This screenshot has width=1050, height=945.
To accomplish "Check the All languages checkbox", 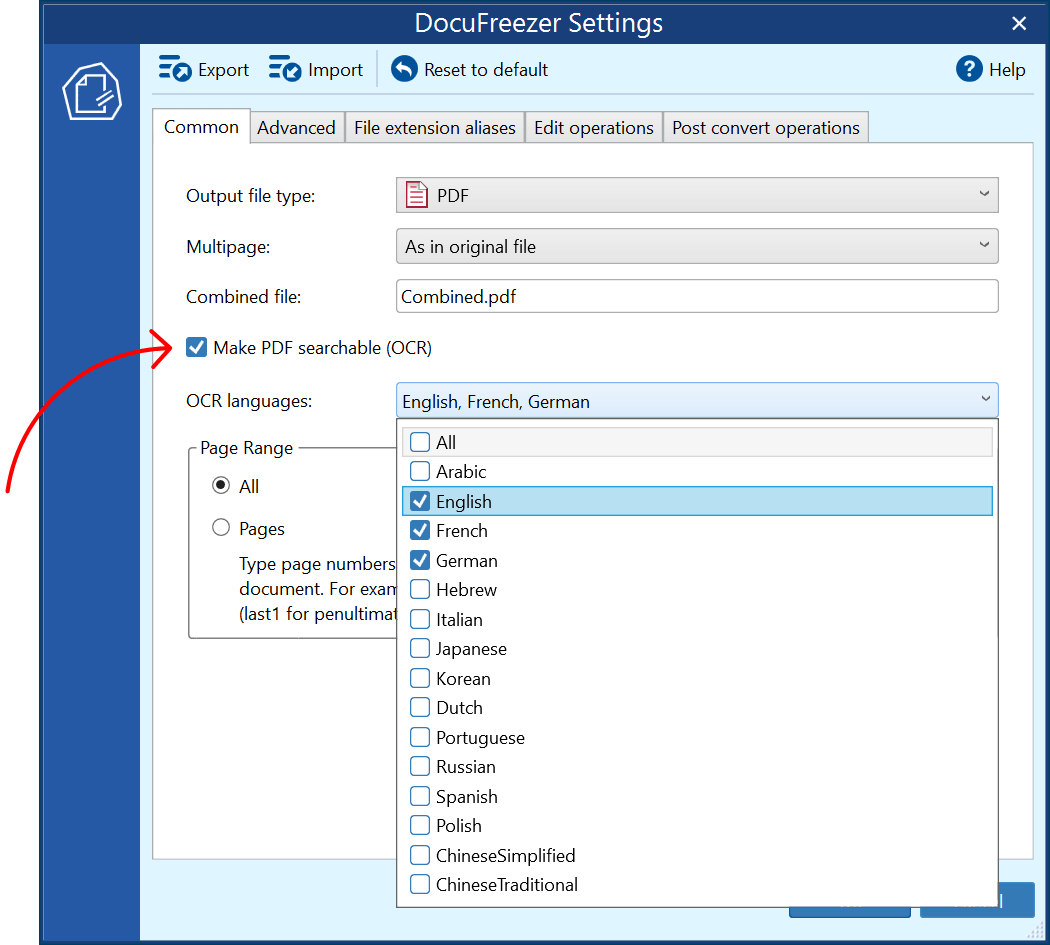I will tap(419, 441).
